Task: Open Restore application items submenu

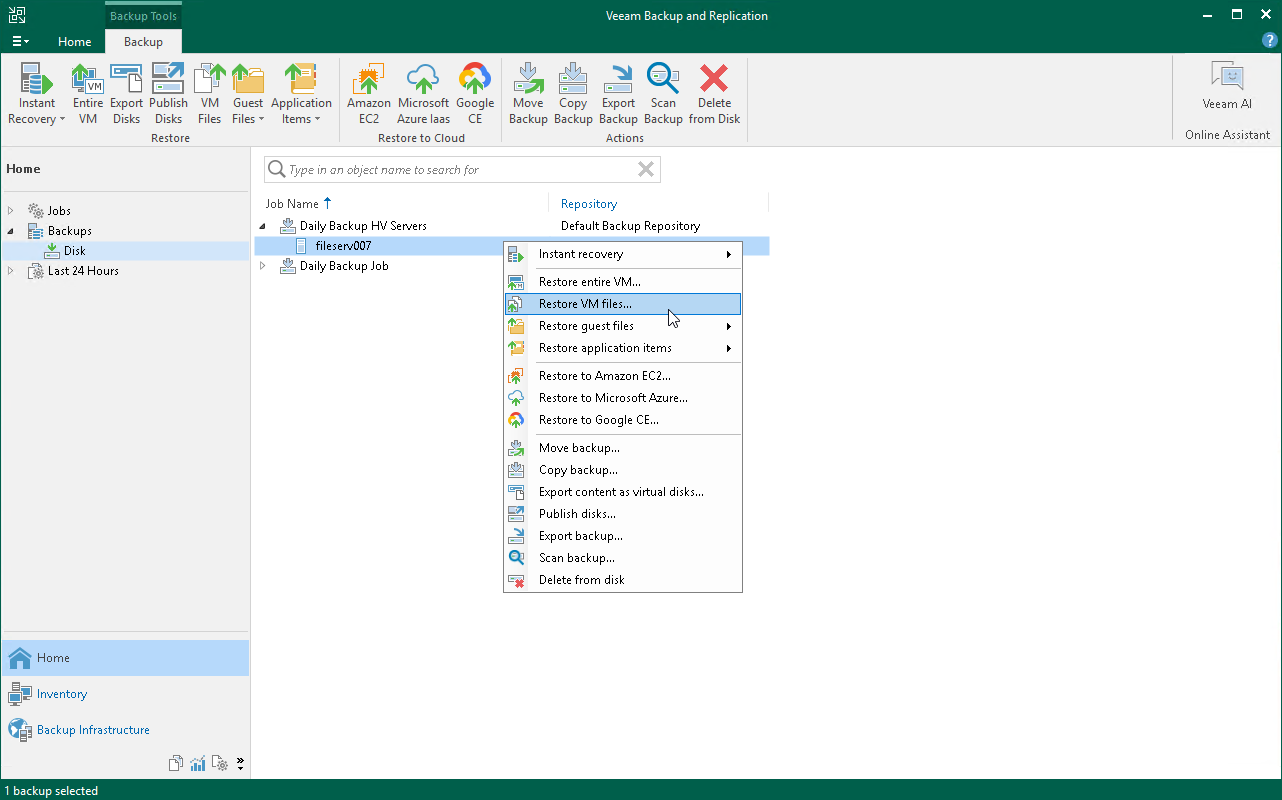Action: 623,348
